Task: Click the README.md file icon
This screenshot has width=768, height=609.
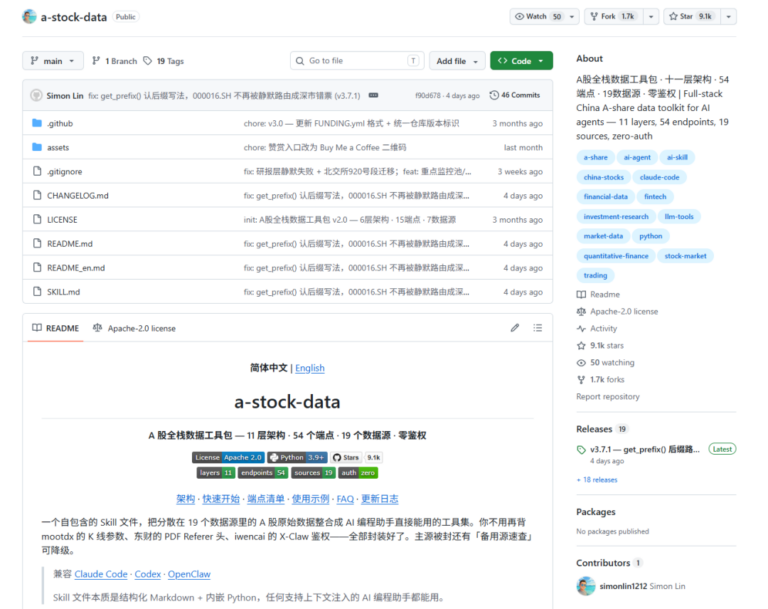Action: (37, 243)
